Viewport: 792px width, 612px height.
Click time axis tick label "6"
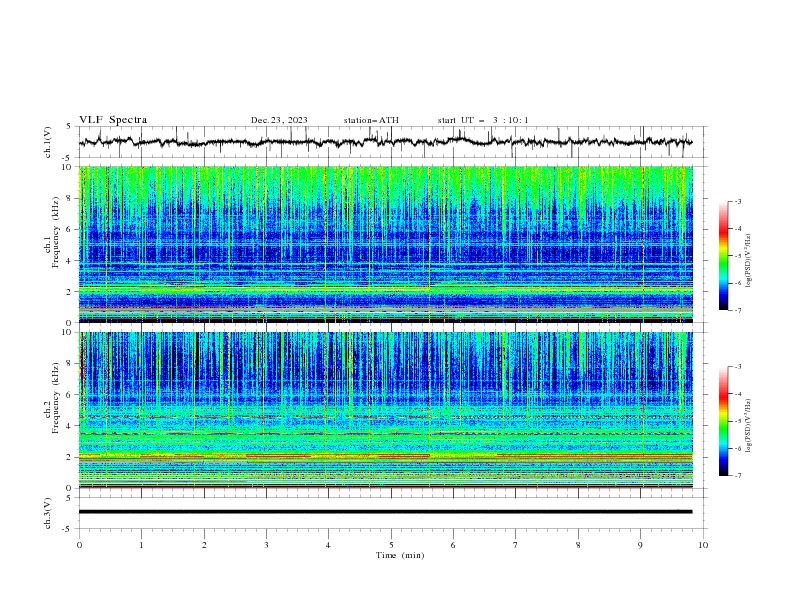click(x=453, y=545)
